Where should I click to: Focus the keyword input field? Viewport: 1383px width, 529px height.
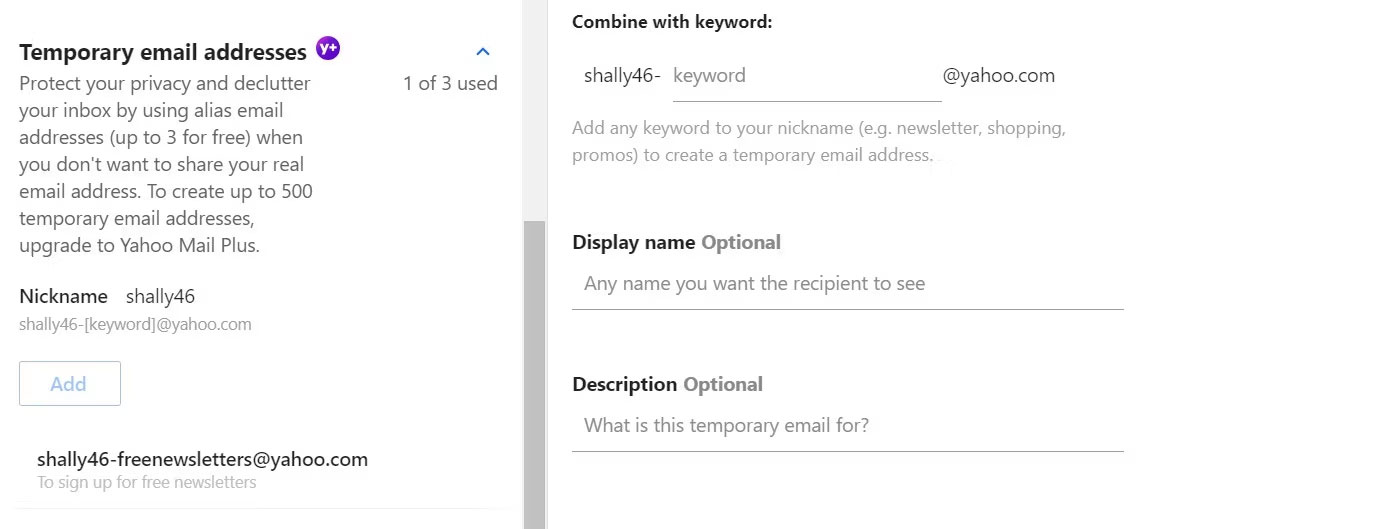tap(807, 76)
